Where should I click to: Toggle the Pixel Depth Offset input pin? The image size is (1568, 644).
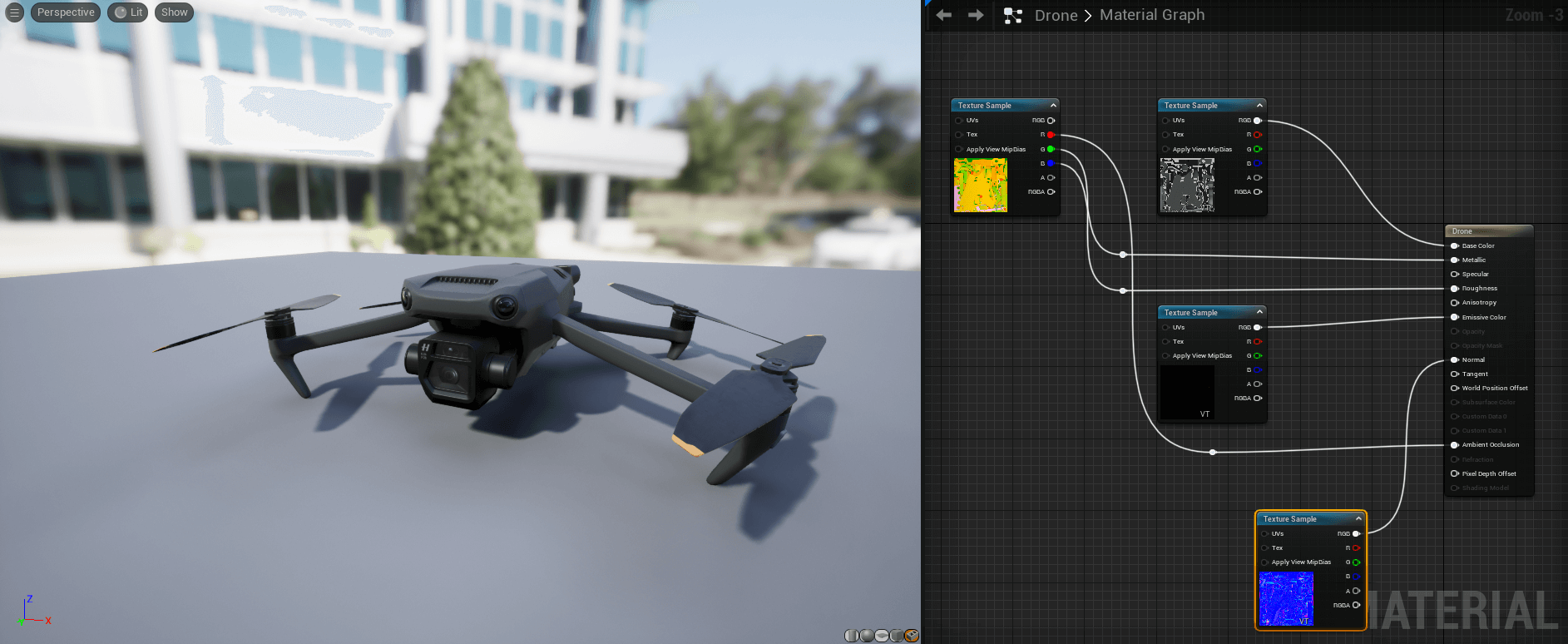[x=1455, y=473]
